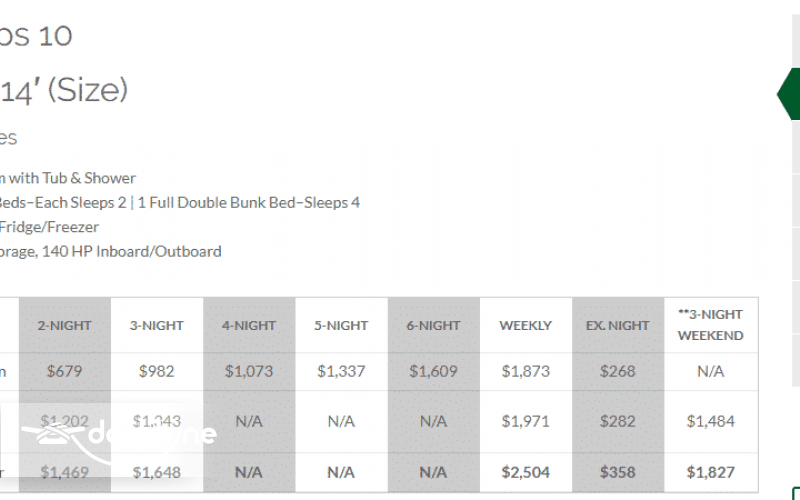The image size is (800, 500).
Task: Click the "140 HP Inboard/Outboard" text line
Action: [110, 252]
